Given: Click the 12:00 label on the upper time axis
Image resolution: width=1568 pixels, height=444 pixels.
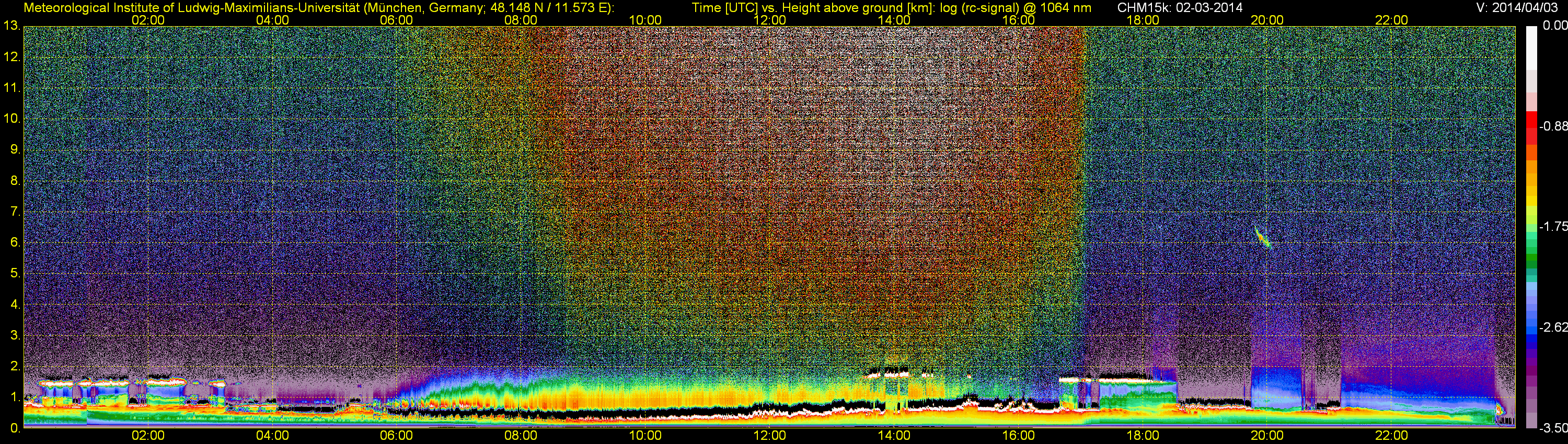Looking at the screenshot, I should pyautogui.click(x=769, y=20).
